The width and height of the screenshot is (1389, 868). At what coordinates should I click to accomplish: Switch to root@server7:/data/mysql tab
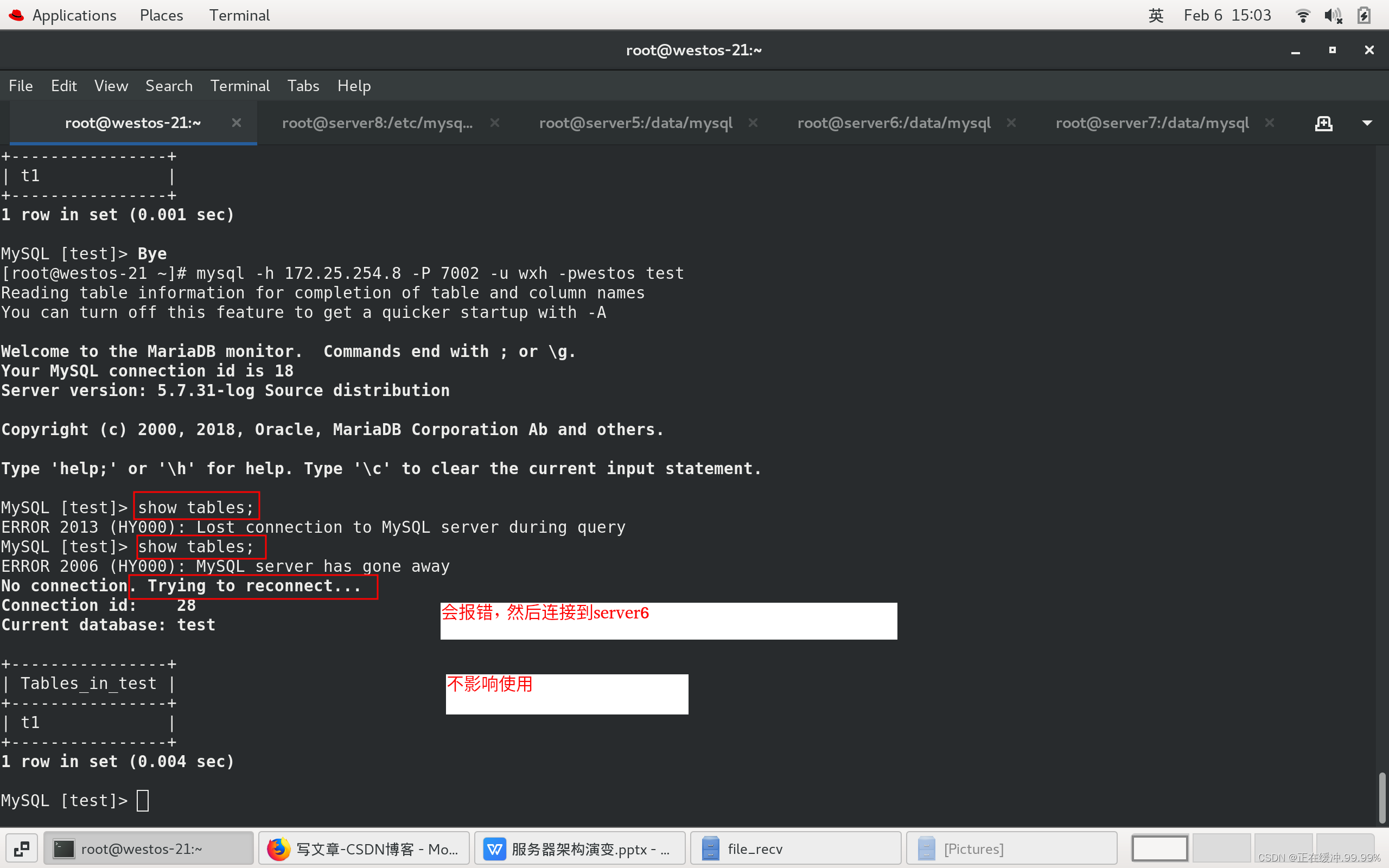pyautogui.click(x=1151, y=123)
